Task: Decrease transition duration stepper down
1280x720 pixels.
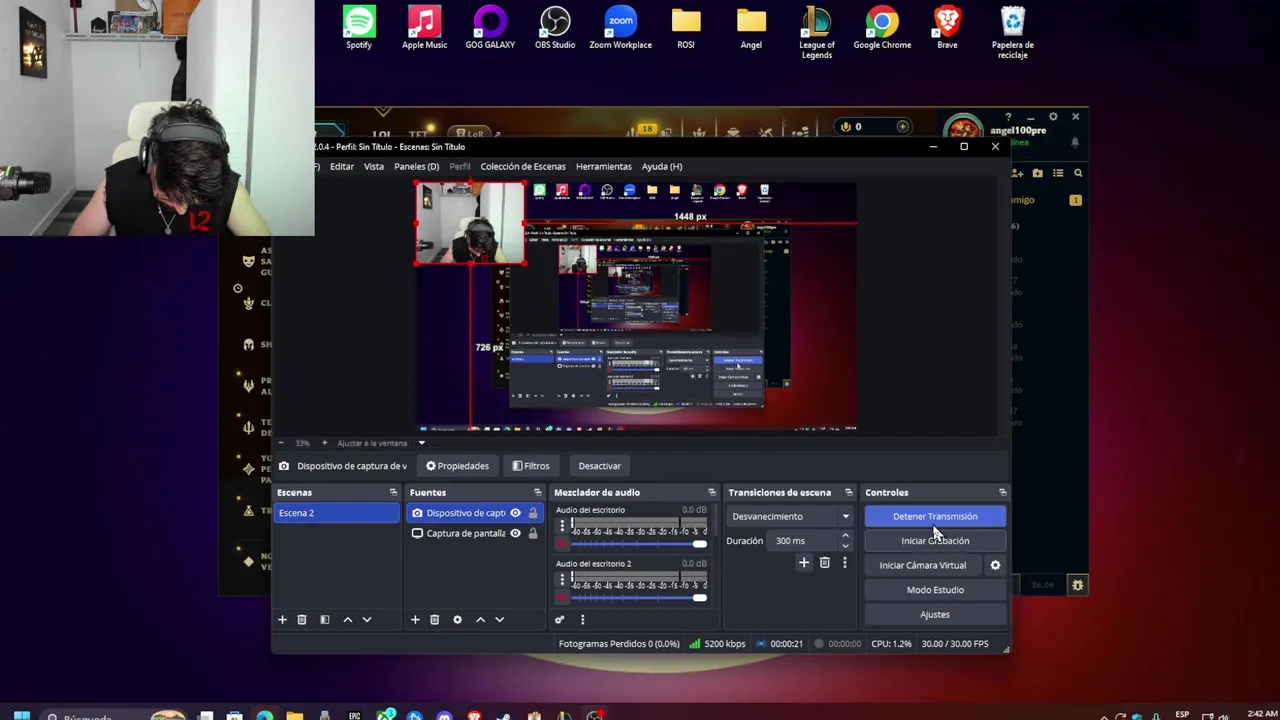Action: click(x=845, y=546)
